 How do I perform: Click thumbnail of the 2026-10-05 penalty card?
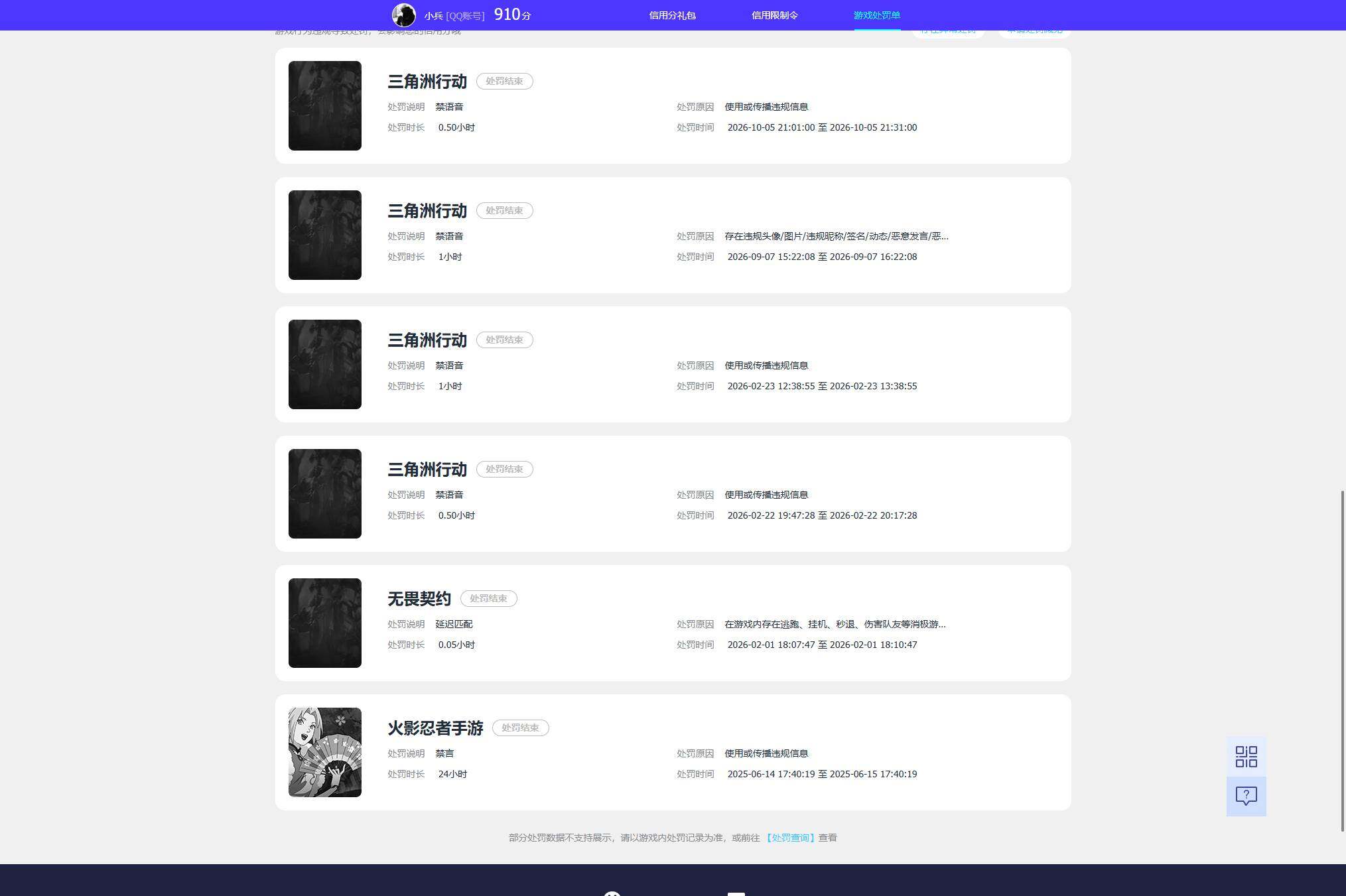(324, 105)
